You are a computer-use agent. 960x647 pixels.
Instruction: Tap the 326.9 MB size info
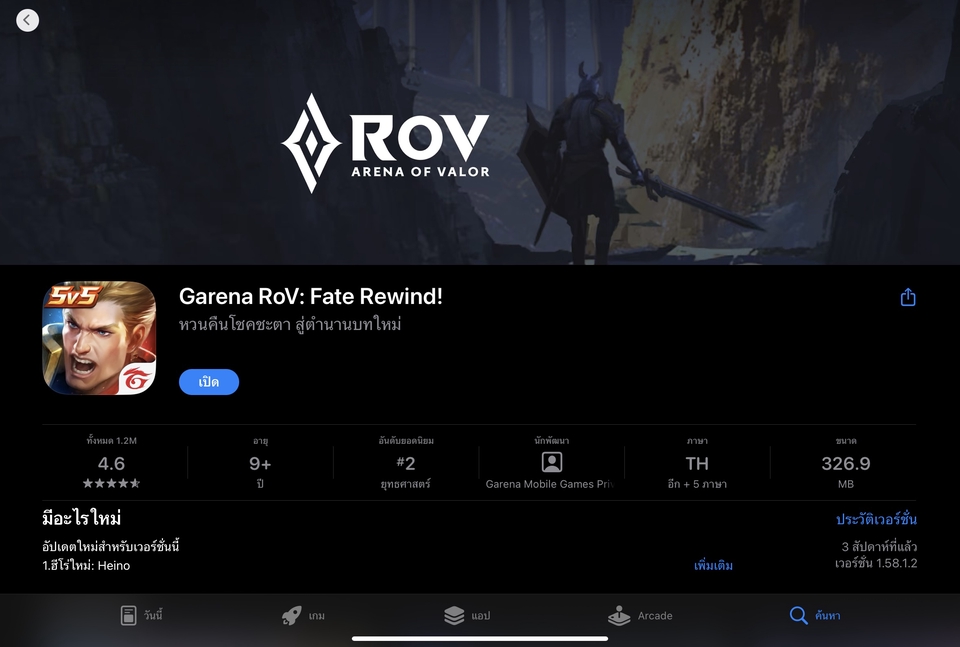click(x=846, y=463)
